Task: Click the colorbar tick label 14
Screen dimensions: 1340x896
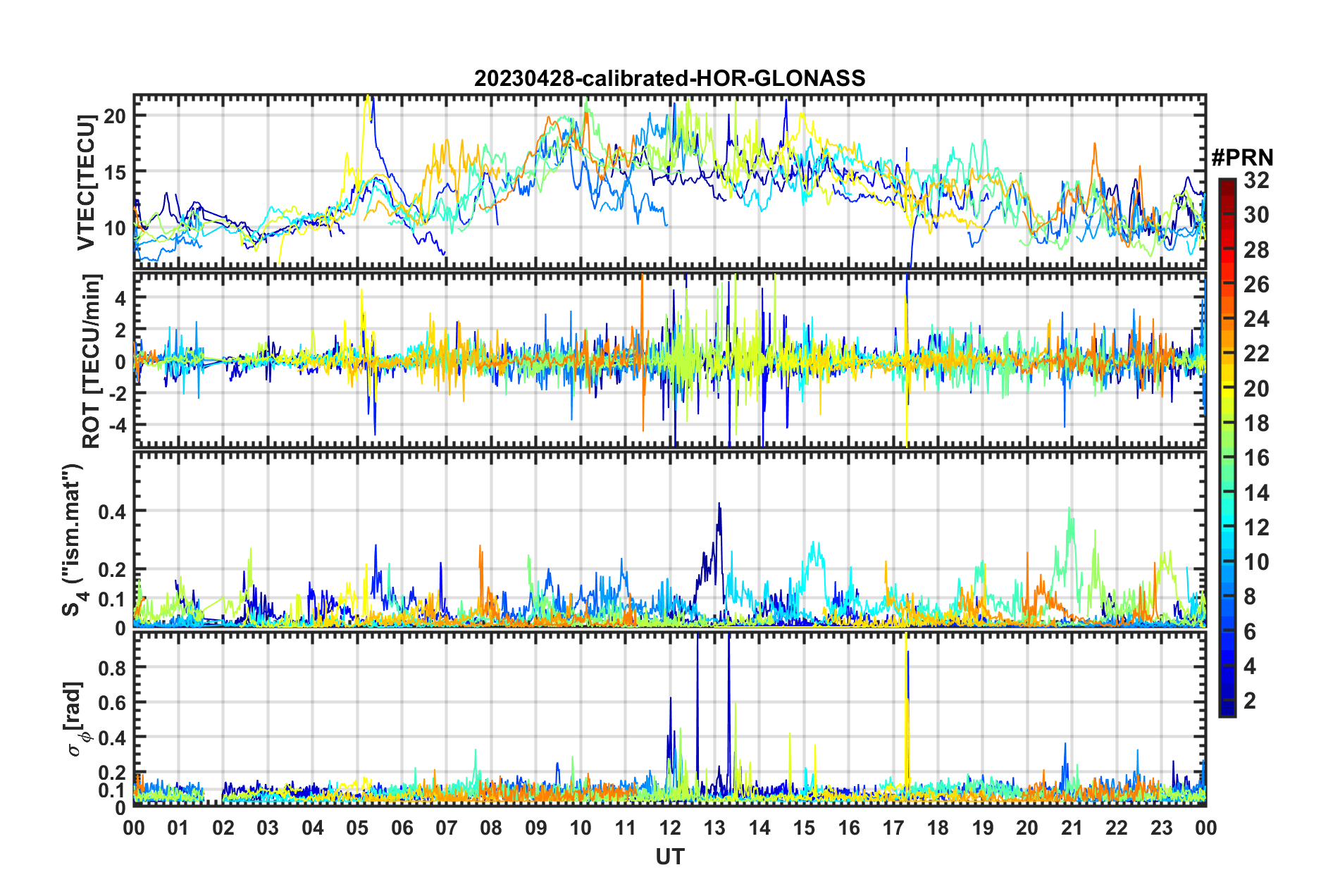Action: [x=1256, y=493]
